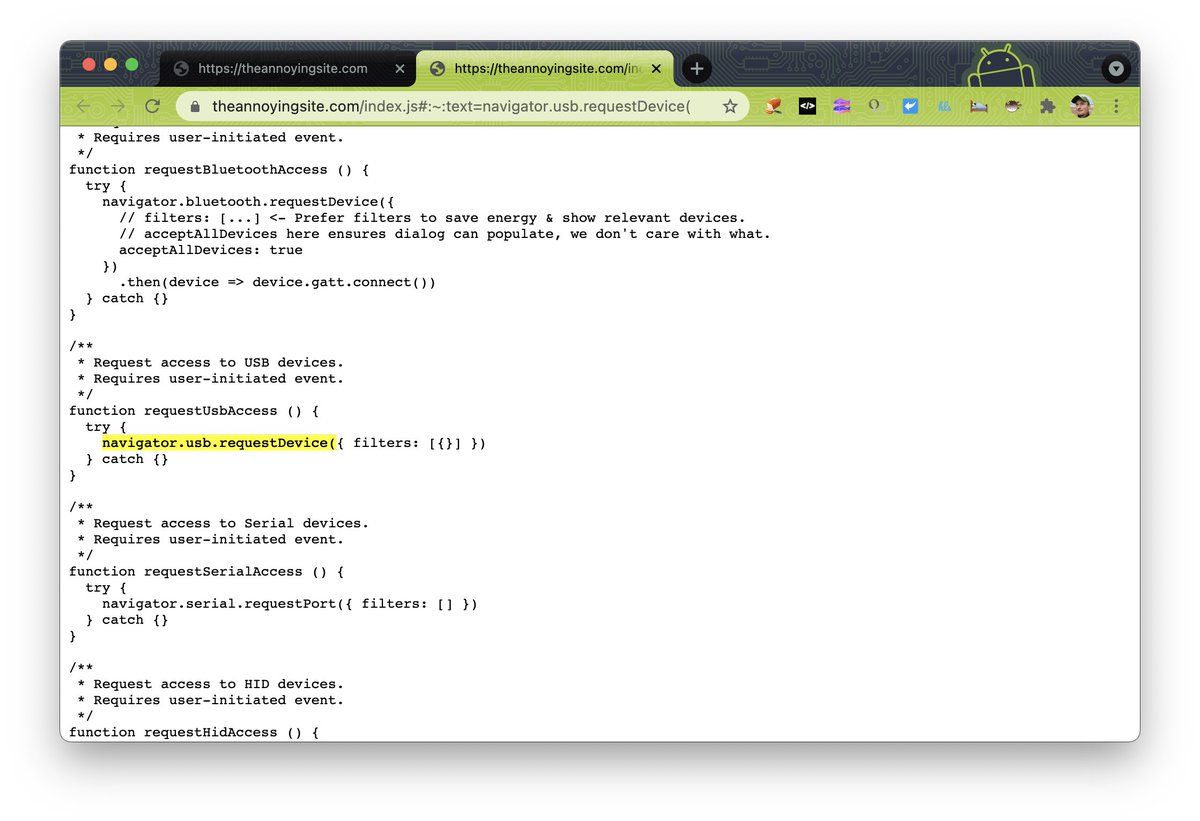Click the purple-pink colorful extension icon
Screen dimensions: 1200x821
(x=841, y=105)
